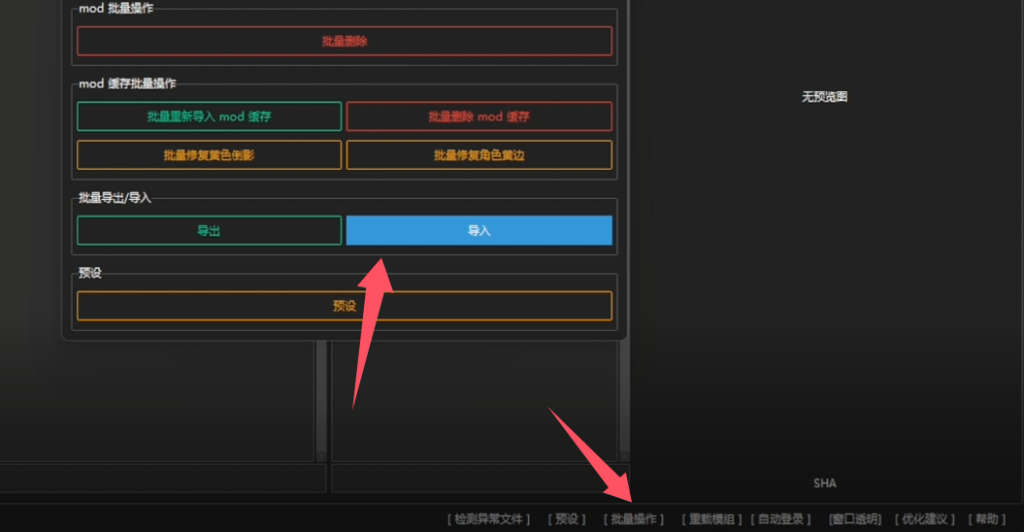Click 批量删除 mod 缓存 button

(x=479, y=117)
